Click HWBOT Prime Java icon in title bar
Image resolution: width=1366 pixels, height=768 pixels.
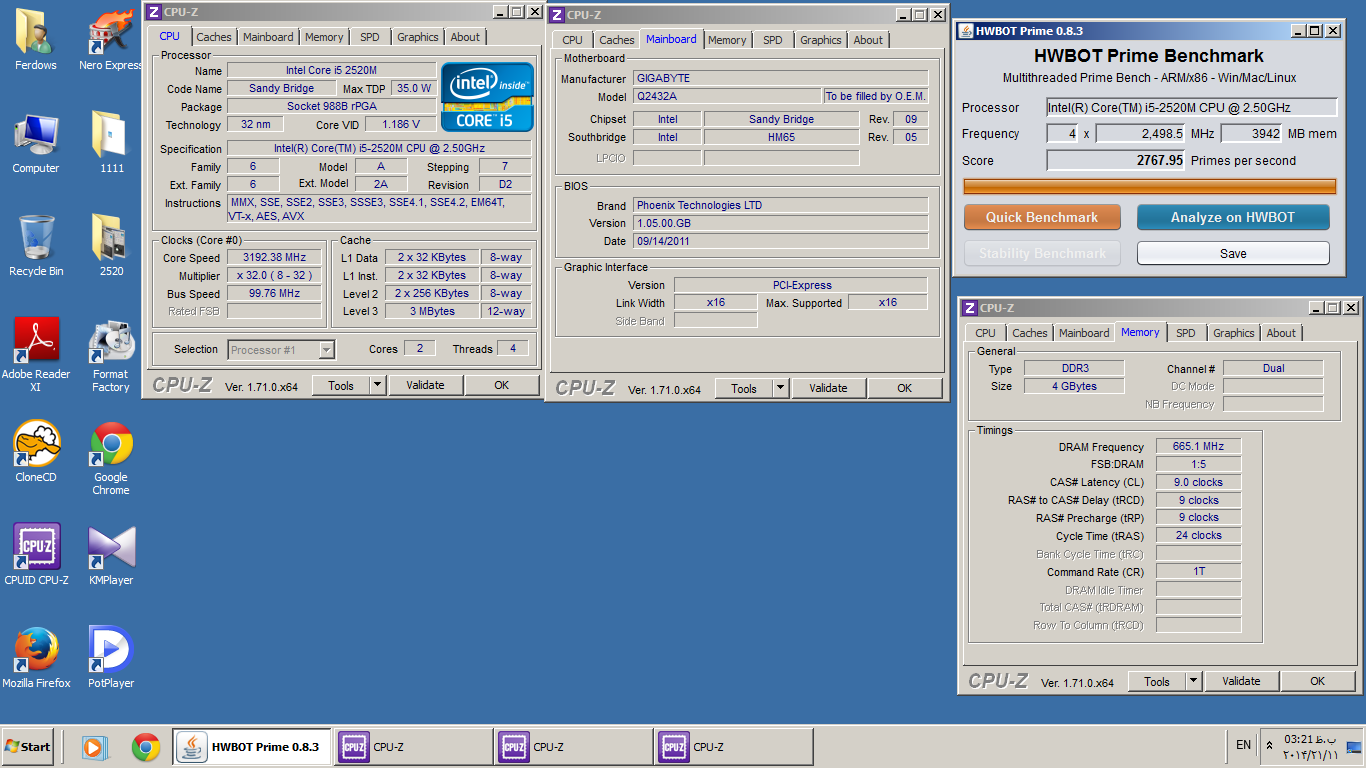(967, 31)
